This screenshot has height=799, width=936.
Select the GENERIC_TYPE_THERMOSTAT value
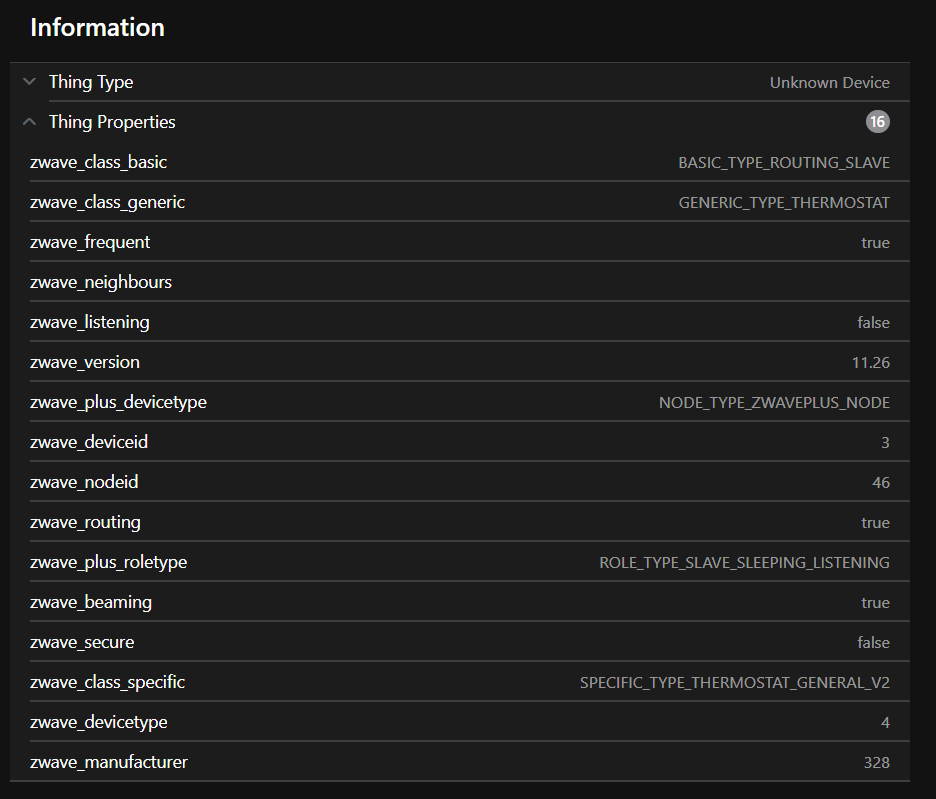(x=784, y=203)
